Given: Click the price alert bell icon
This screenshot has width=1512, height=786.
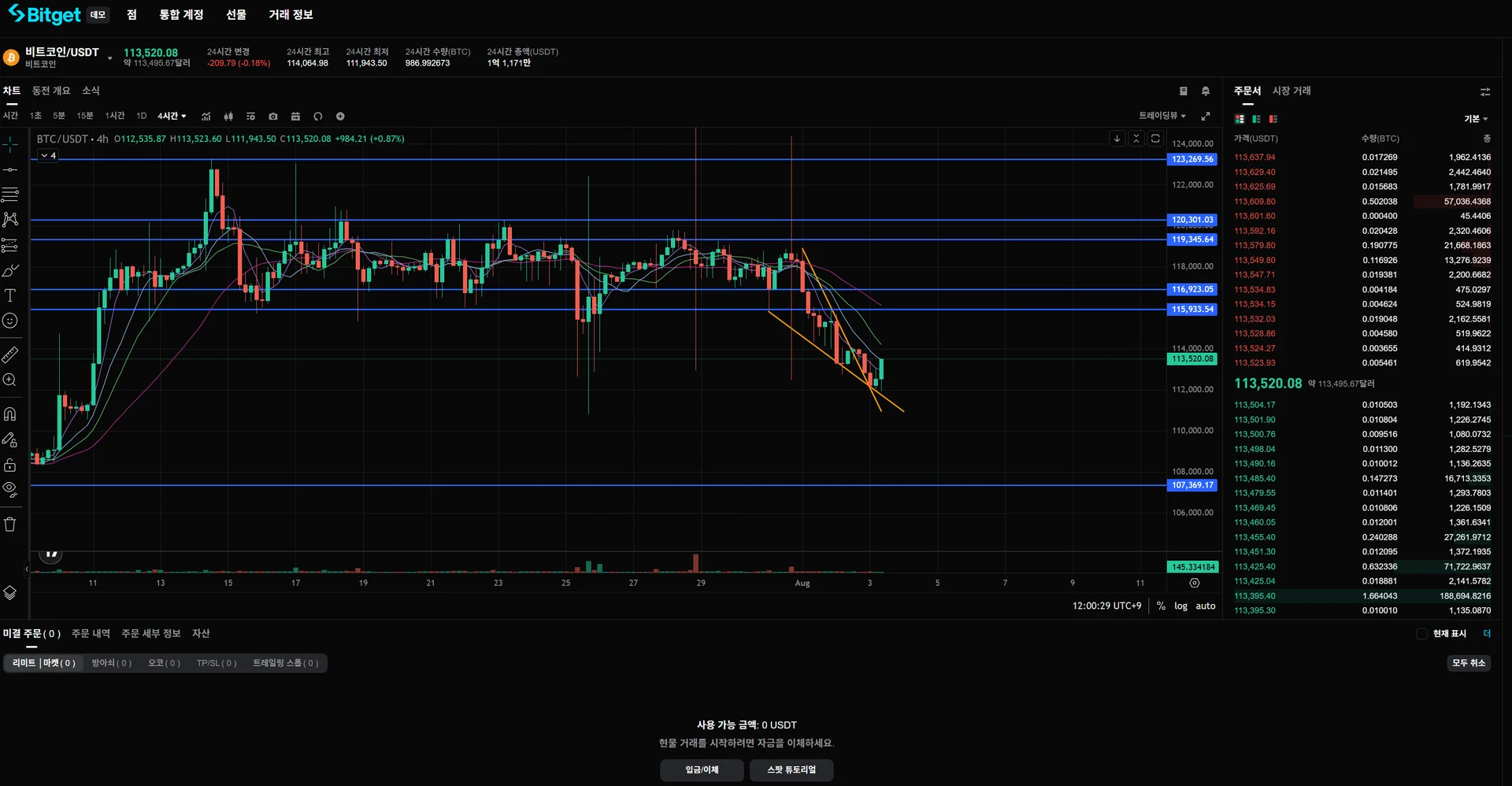Looking at the screenshot, I should [1206, 91].
